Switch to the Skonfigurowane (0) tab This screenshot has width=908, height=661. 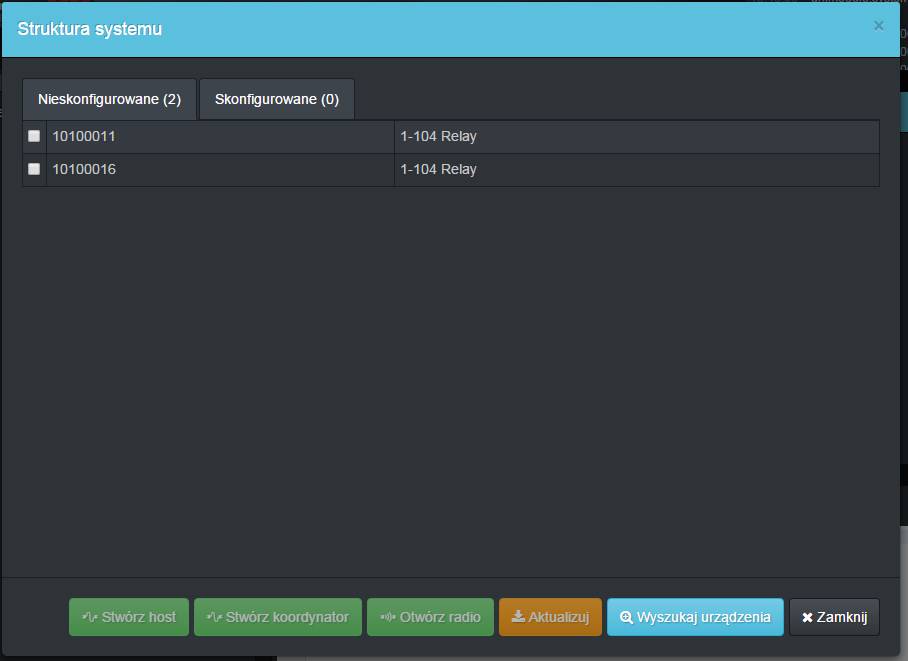tap(277, 100)
